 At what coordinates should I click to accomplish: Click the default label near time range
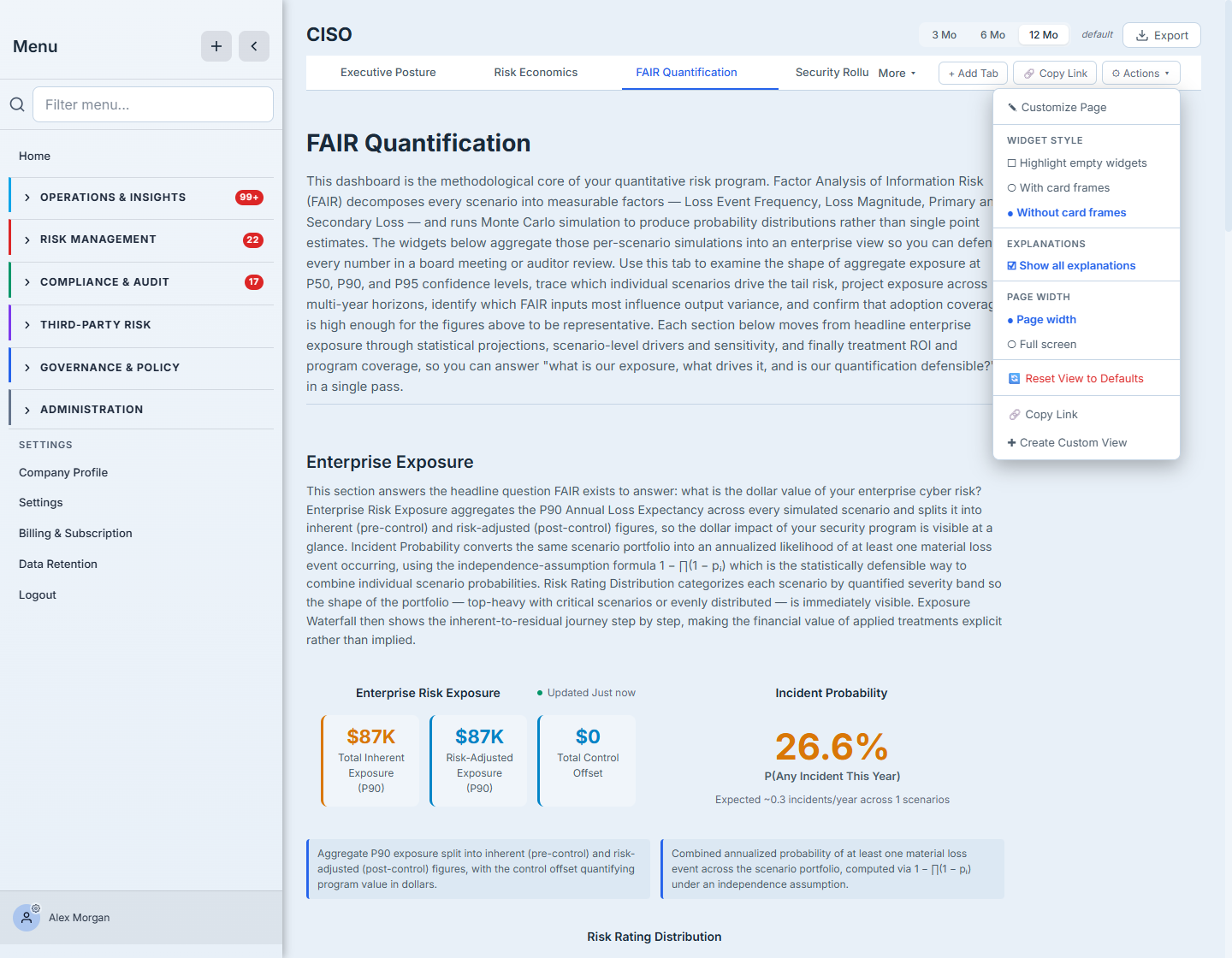tap(1097, 35)
